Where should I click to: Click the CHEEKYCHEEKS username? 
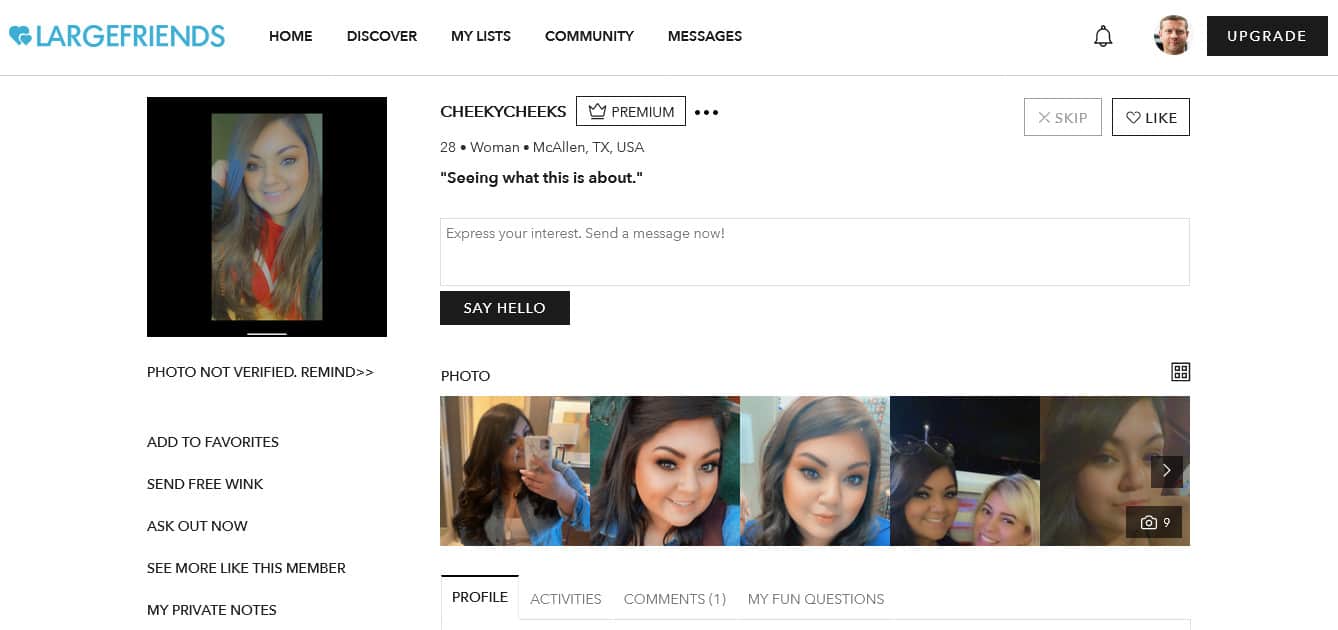click(503, 112)
